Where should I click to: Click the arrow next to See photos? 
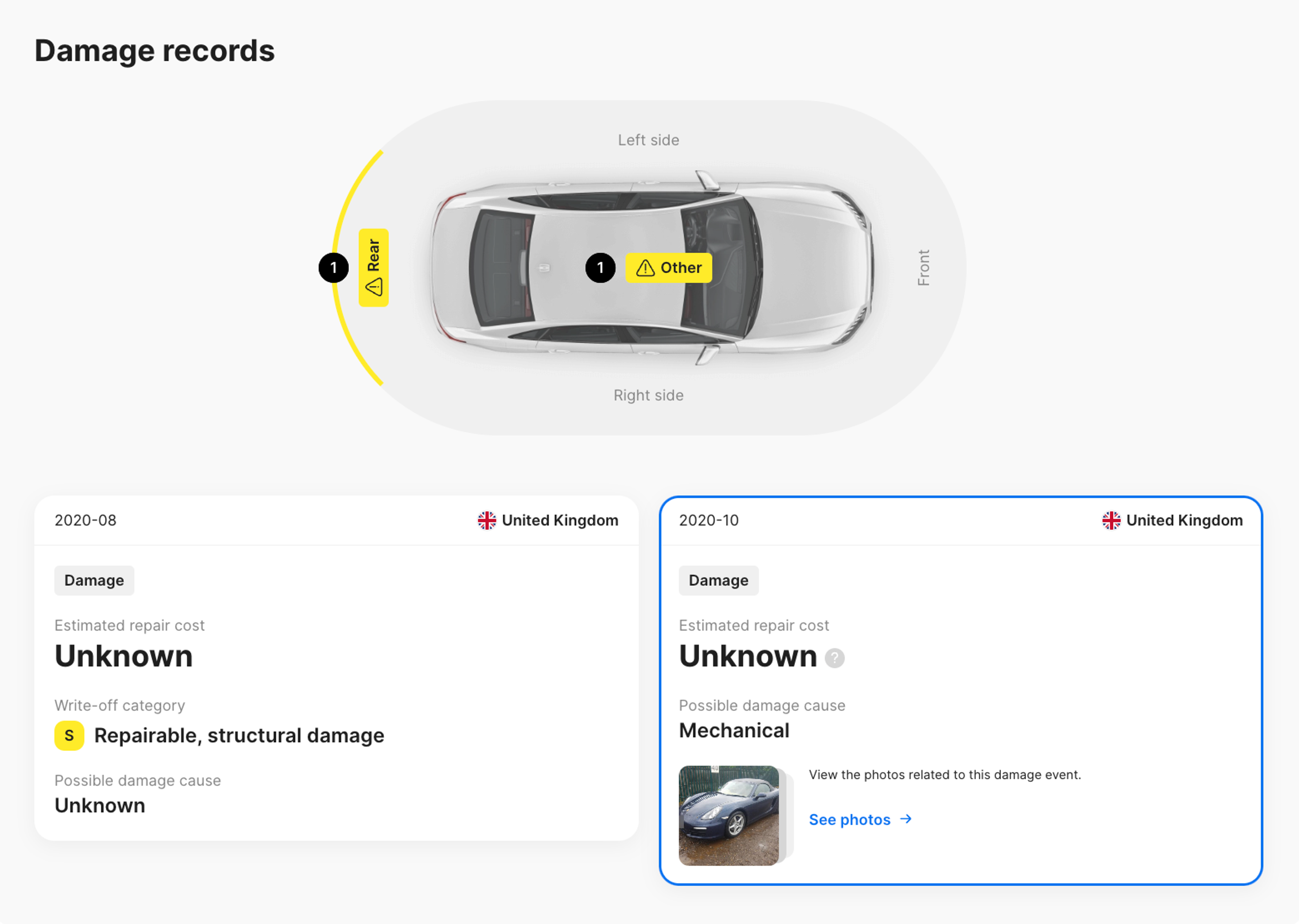pos(906,819)
